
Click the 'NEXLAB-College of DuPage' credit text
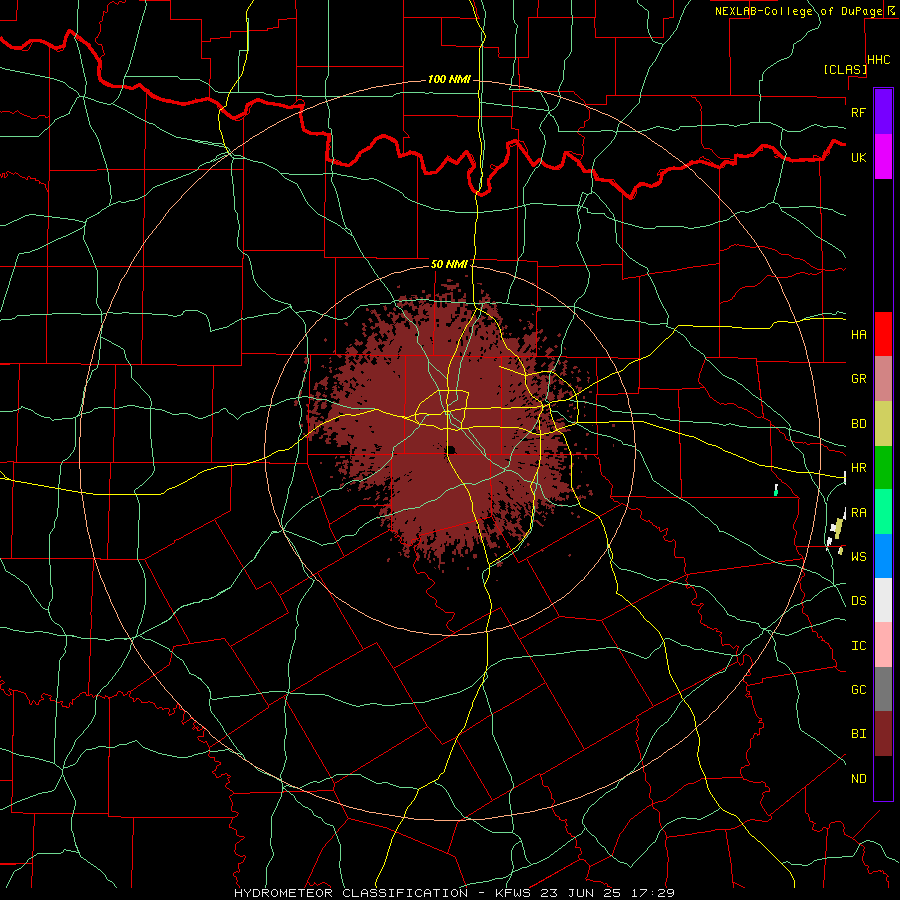pos(798,11)
